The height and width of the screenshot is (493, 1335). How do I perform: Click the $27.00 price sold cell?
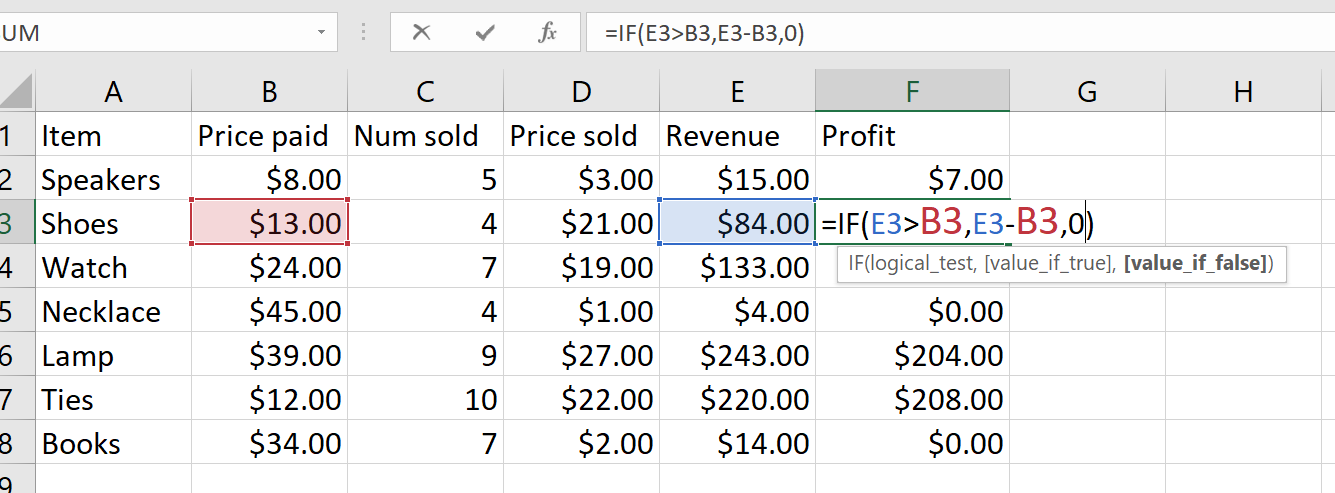click(581, 355)
